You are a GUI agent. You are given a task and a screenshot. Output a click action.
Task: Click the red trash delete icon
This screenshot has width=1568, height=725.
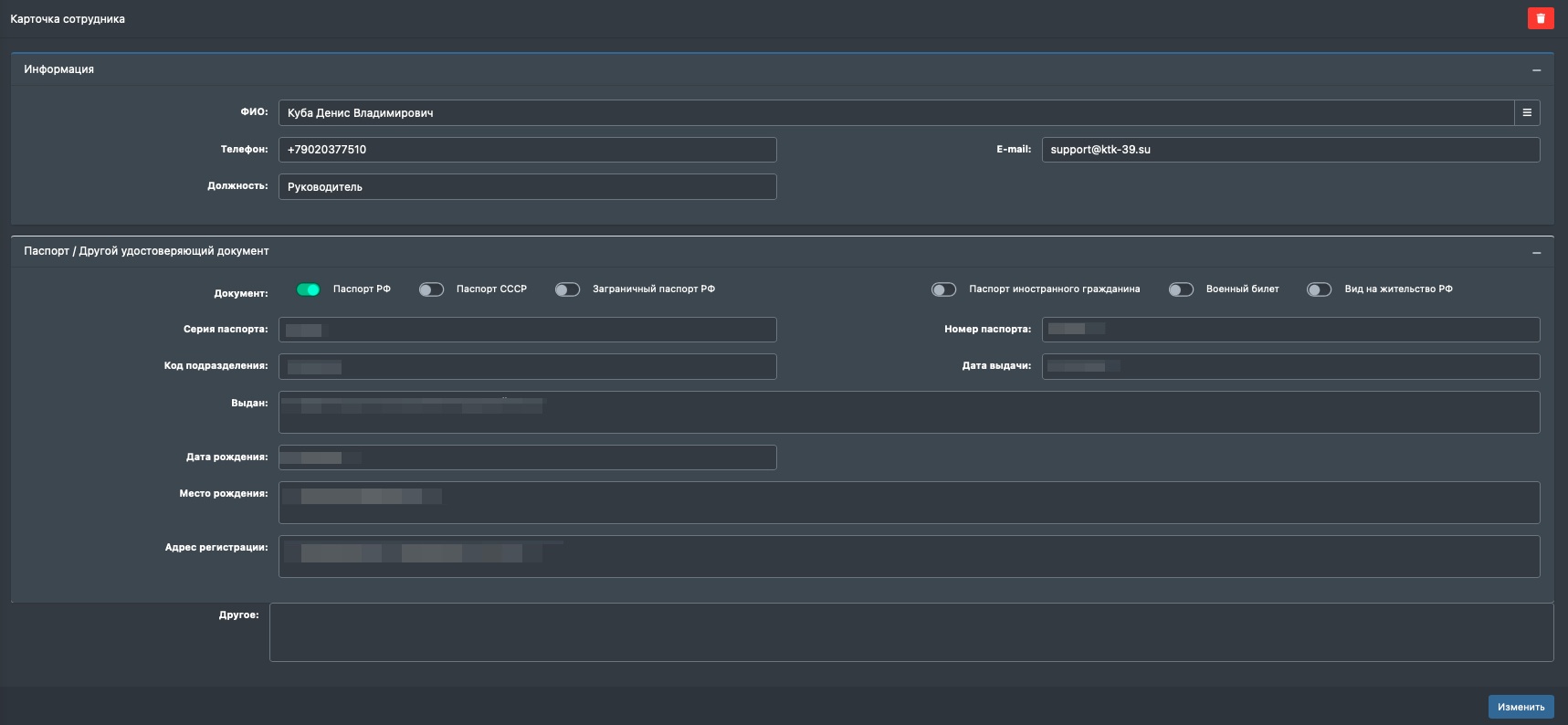[x=1541, y=18]
